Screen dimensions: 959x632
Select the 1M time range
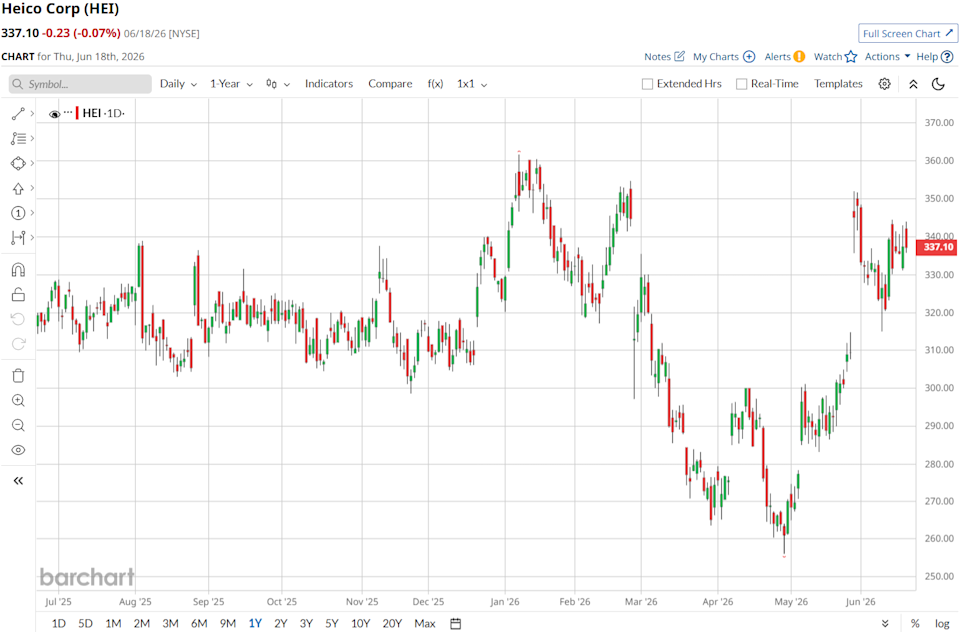point(113,623)
